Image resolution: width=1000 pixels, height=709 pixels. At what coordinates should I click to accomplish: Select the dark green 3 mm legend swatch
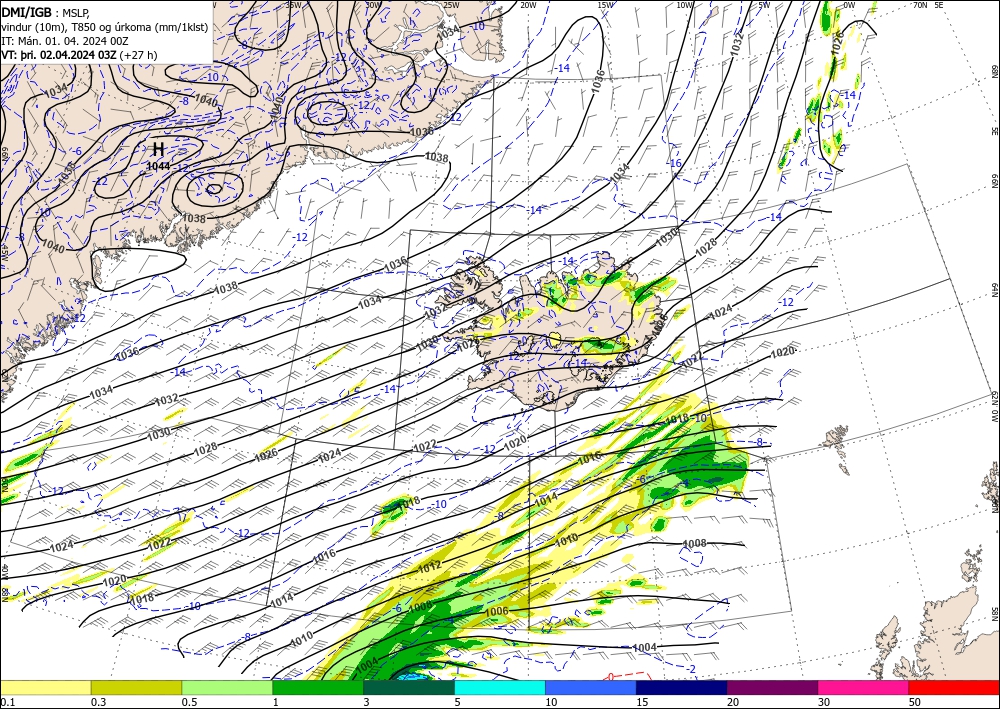tap(409, 687)
